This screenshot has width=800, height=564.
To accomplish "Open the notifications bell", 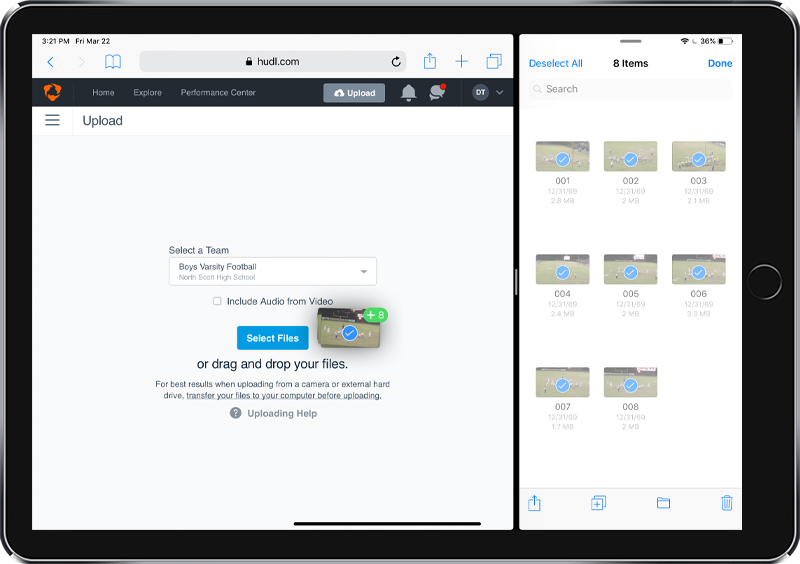I will coord(408,93).
